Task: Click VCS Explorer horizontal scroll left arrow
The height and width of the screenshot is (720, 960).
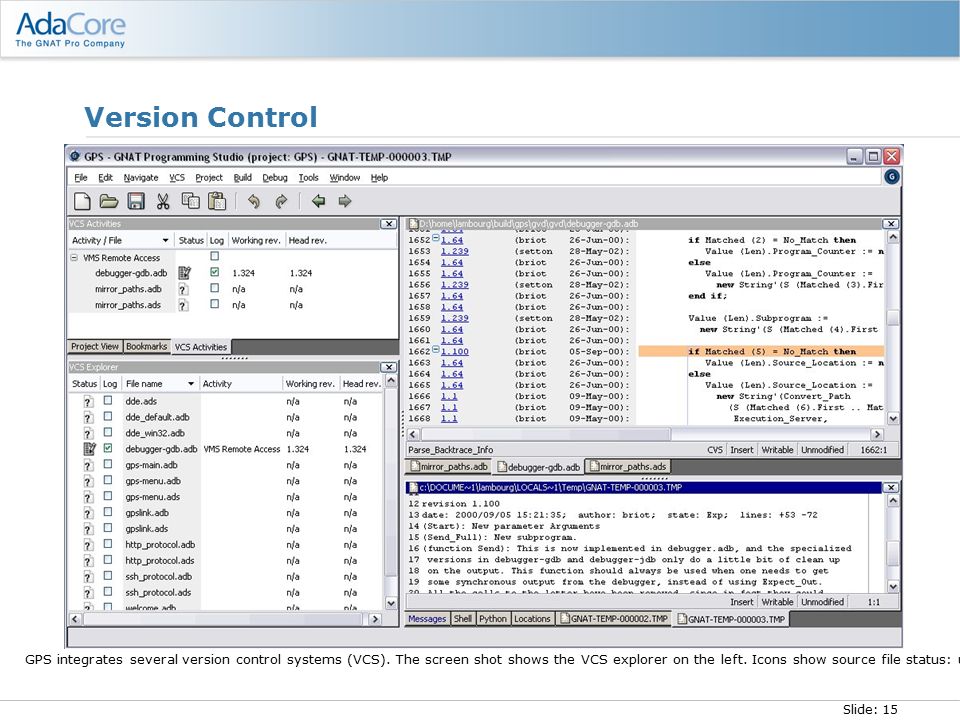Action: 75,619
